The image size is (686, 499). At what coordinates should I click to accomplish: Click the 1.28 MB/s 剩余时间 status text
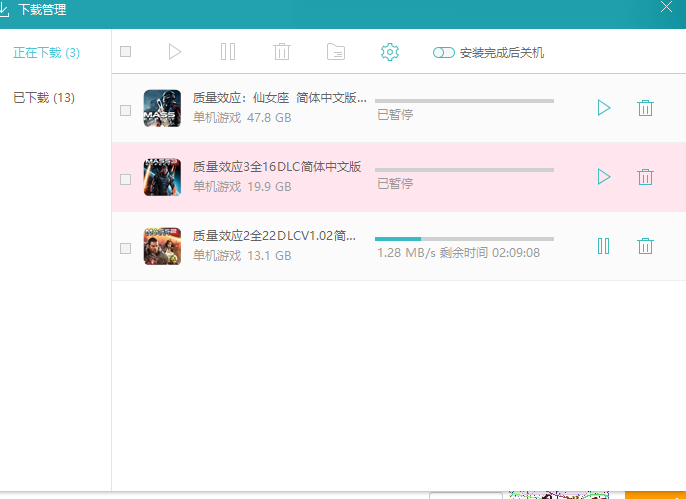click(458, 253)
